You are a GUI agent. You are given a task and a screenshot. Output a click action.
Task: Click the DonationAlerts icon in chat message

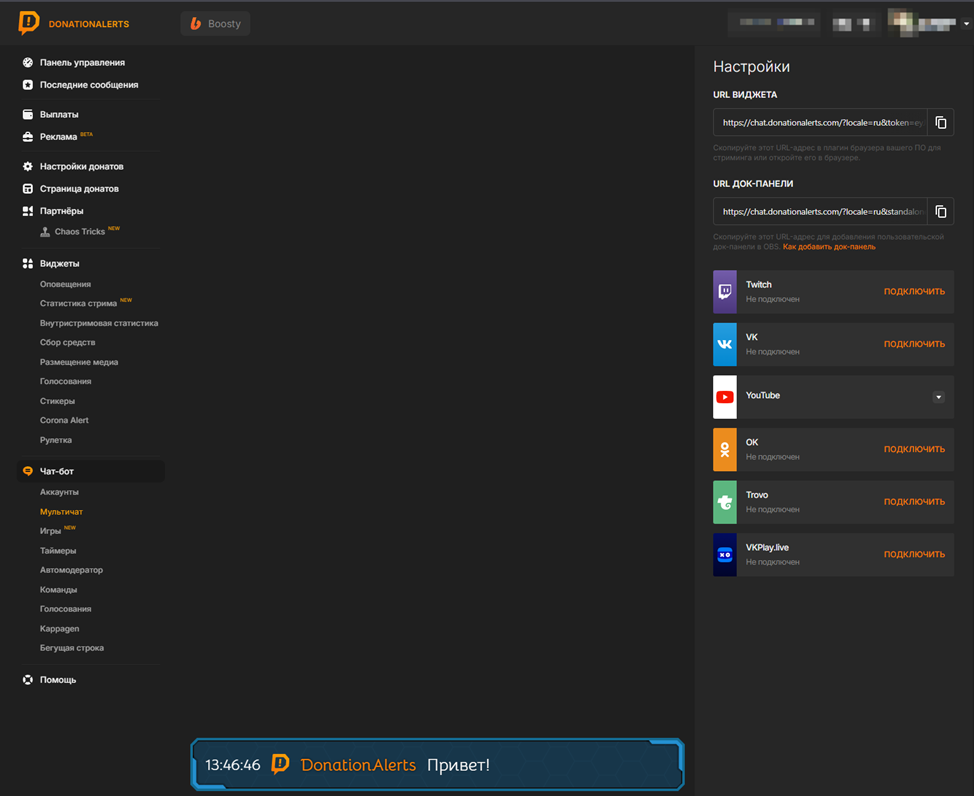(280, 764)
